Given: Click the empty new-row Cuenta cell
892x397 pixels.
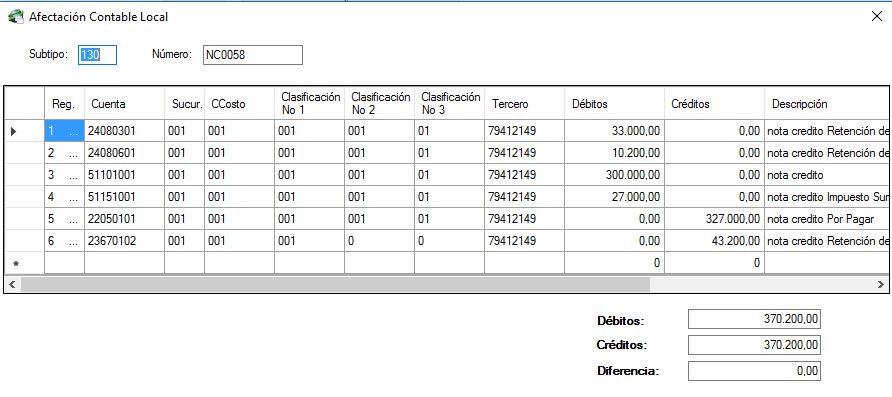Looking at the screenshot, I should pyautogui.click(x=124, y=263).
